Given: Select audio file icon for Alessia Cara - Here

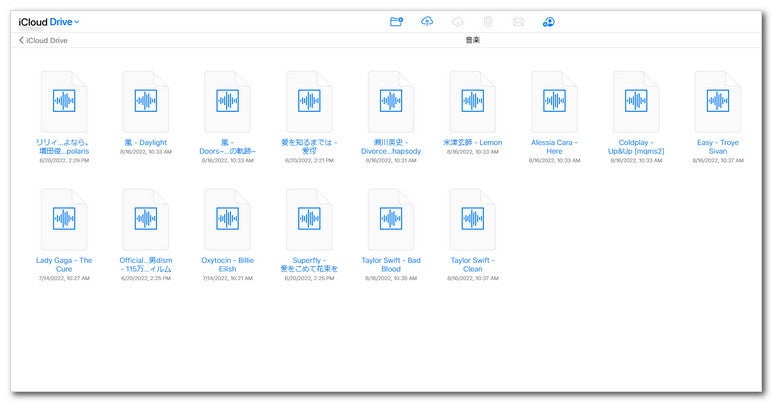Looking at the screenshot, I should click(555, 102).
